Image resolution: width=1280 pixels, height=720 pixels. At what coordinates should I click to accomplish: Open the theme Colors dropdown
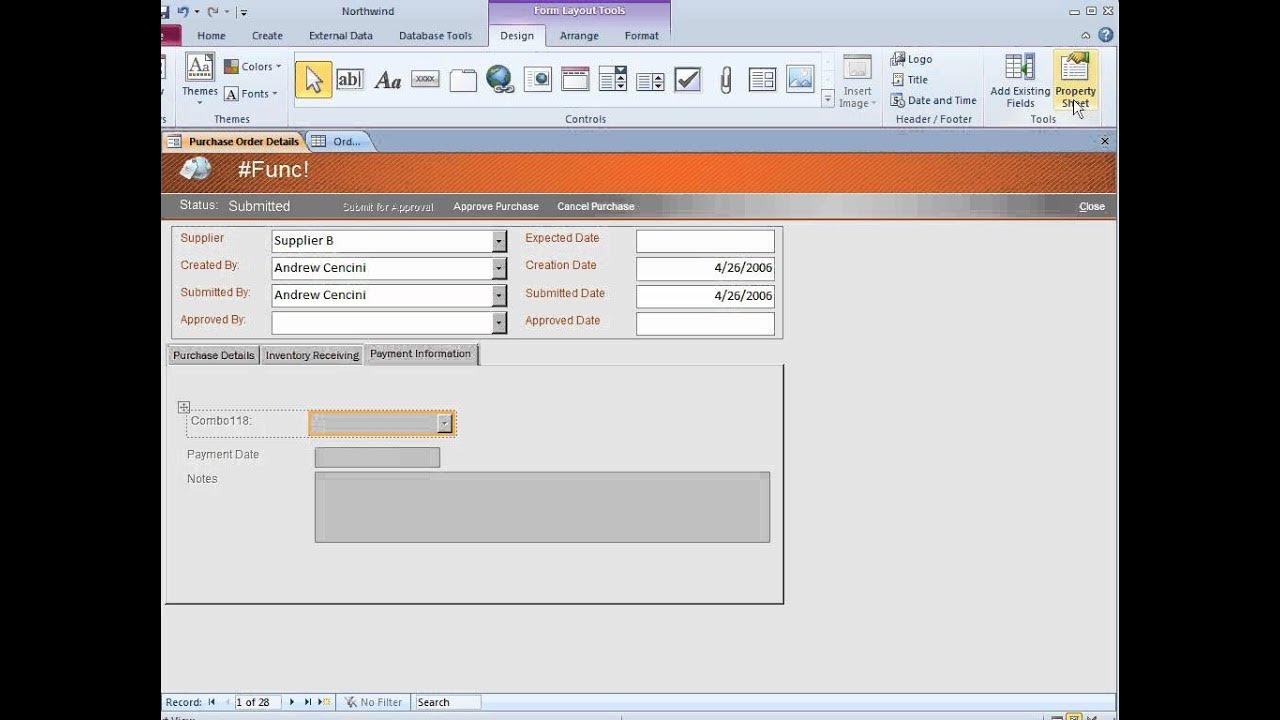coord(253,67)
